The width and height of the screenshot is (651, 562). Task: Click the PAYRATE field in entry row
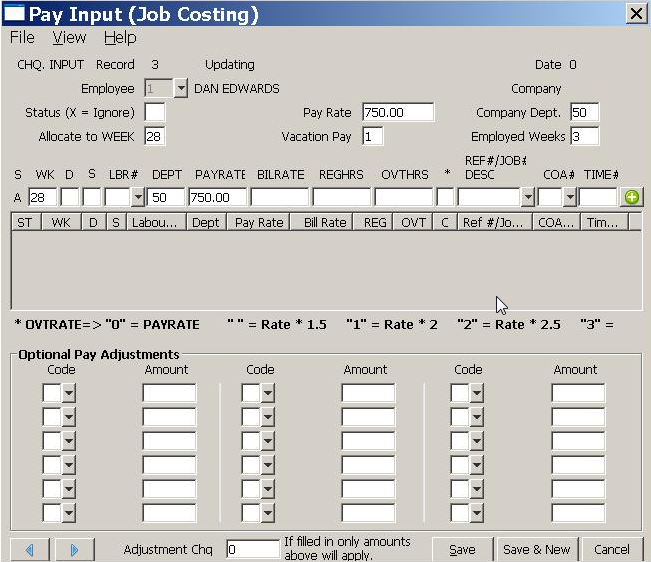pyautogui.click(x=218, y=197)
